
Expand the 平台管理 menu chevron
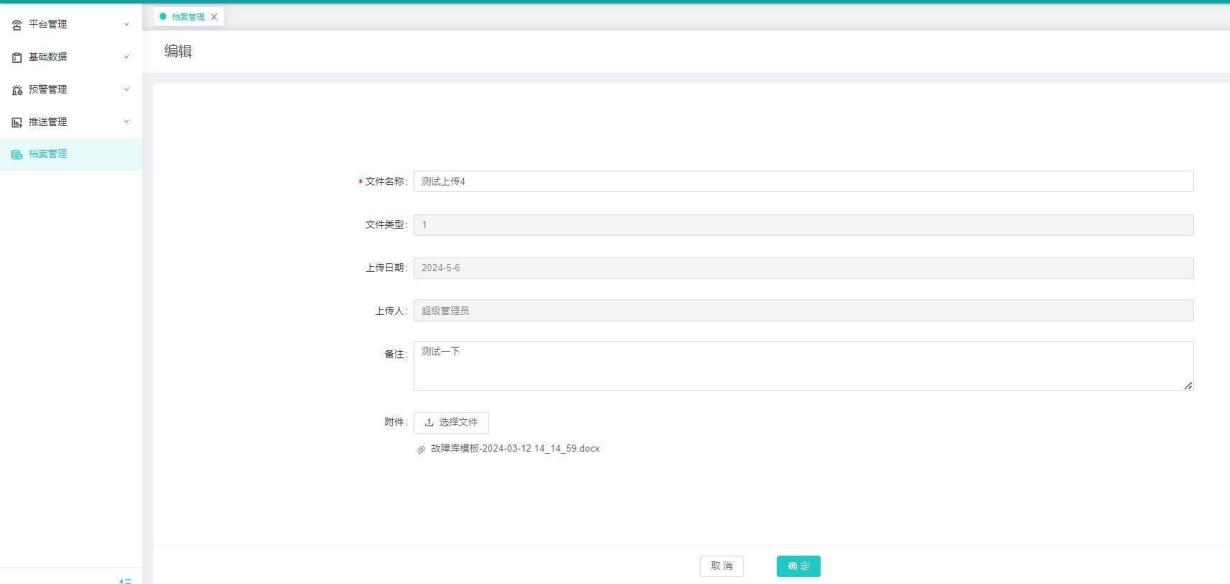click(126, 23)
